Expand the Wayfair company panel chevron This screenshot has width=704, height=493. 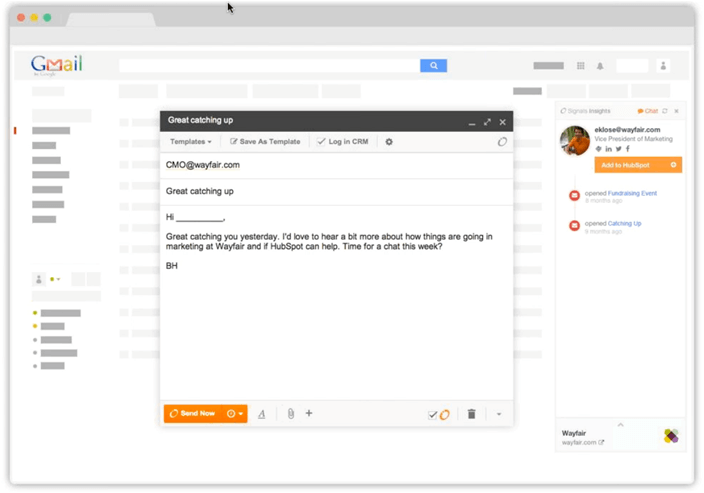[x=620, y=425]
